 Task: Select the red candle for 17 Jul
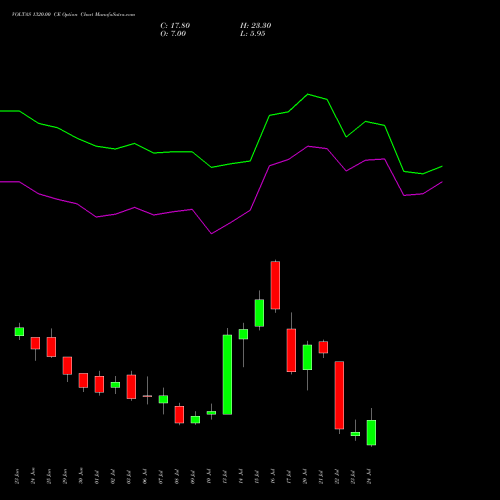pyautogui.click(x=291, y=350)
